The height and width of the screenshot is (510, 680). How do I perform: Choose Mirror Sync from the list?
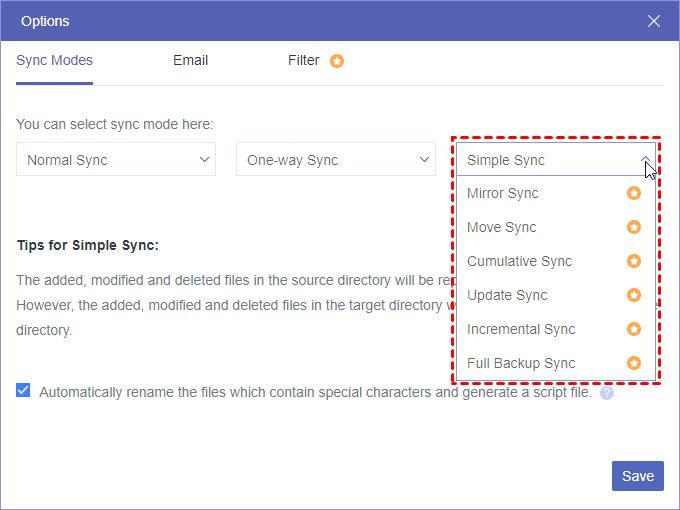556,193
